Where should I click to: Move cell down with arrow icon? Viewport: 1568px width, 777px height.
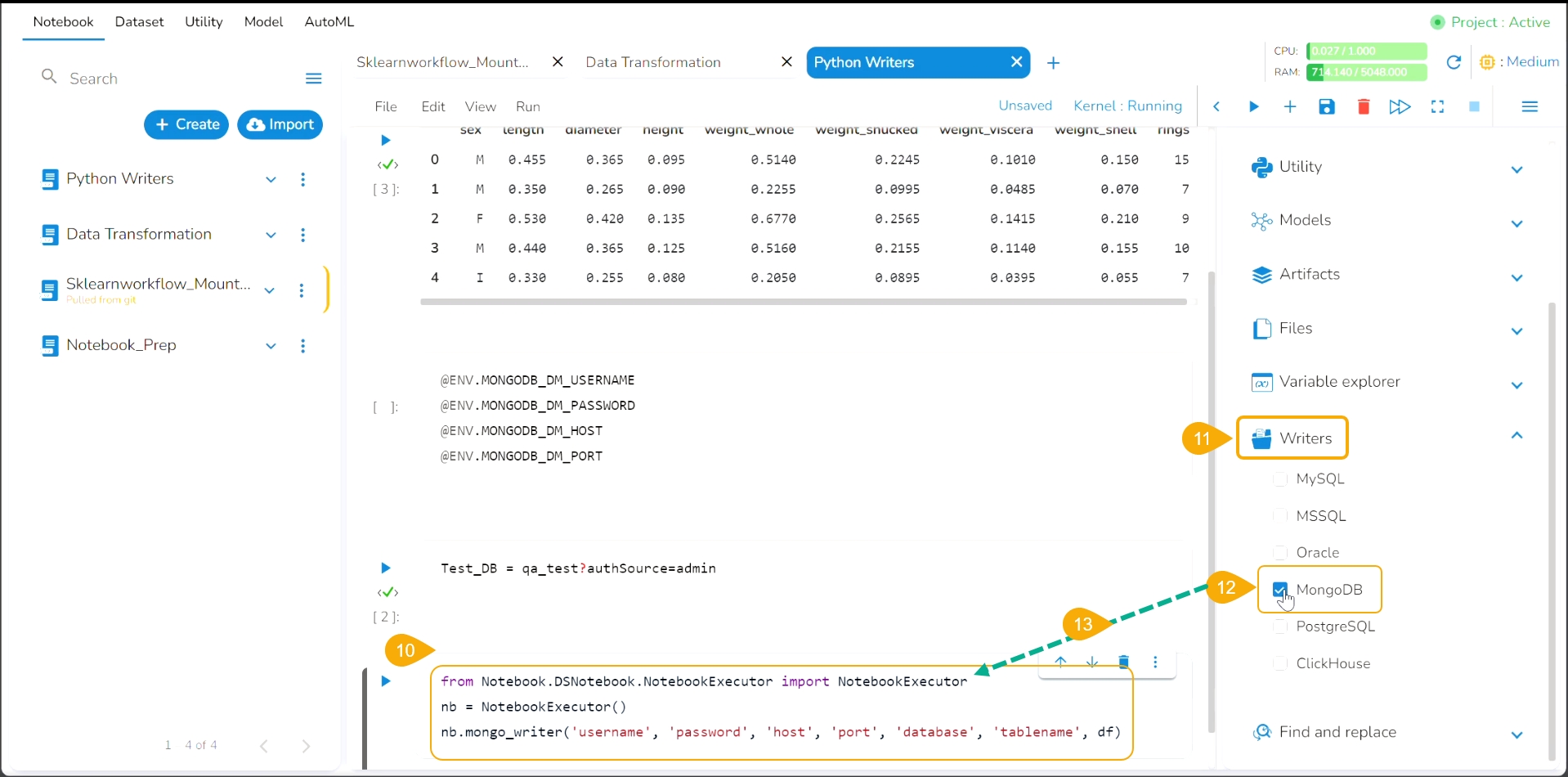[x=1092, y=662]
